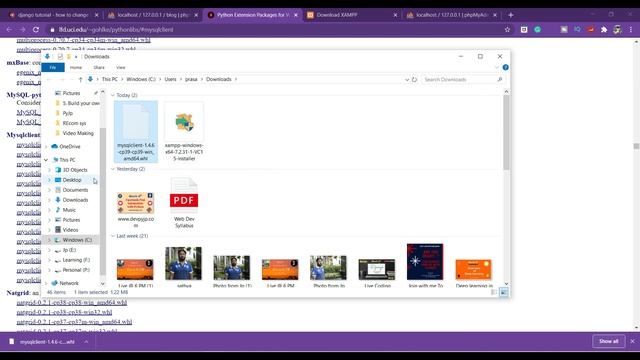Close the Chrome downloads bar

pos(633,341)
